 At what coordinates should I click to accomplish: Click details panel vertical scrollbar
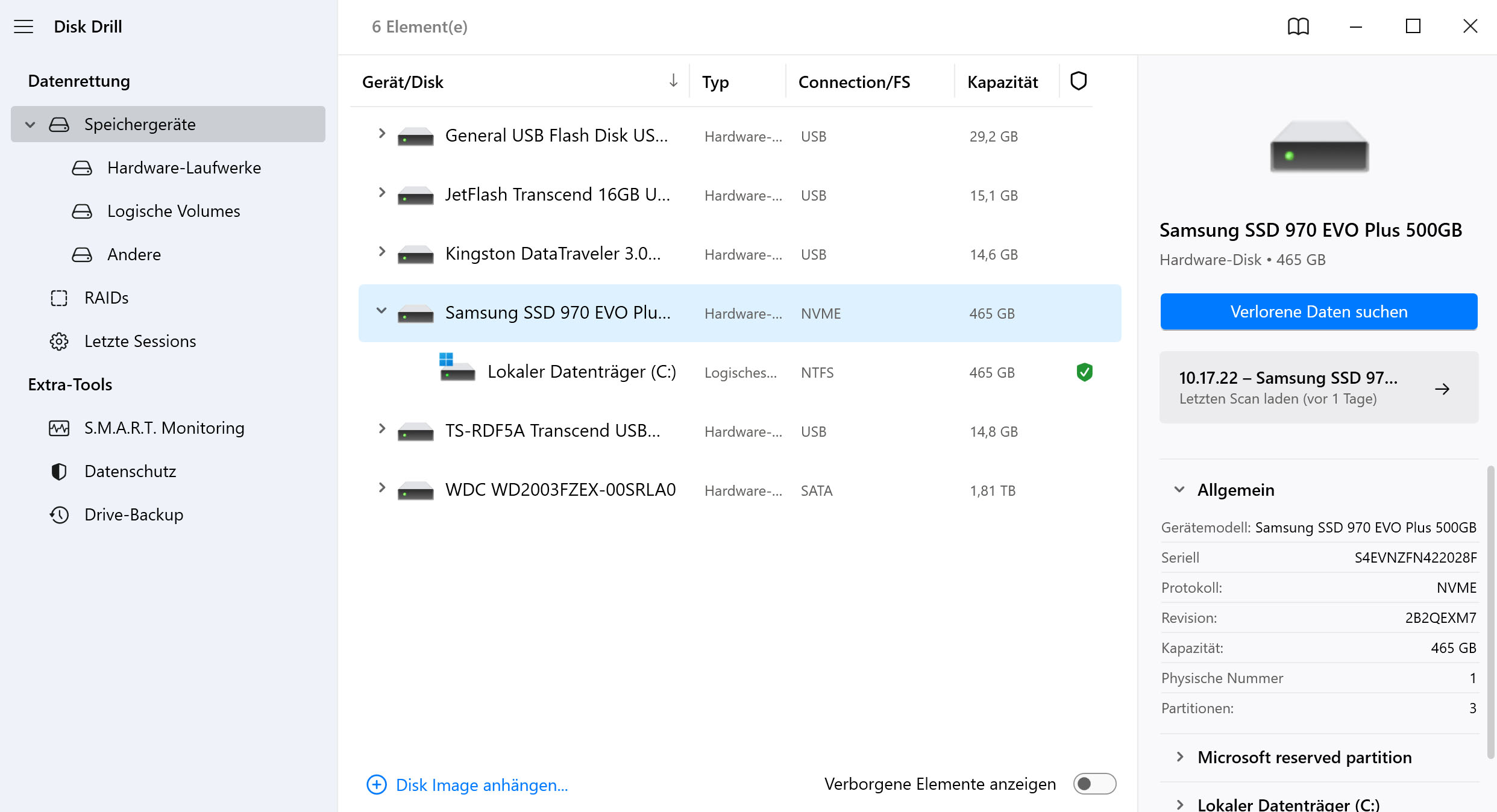(x=1490, y=611)
